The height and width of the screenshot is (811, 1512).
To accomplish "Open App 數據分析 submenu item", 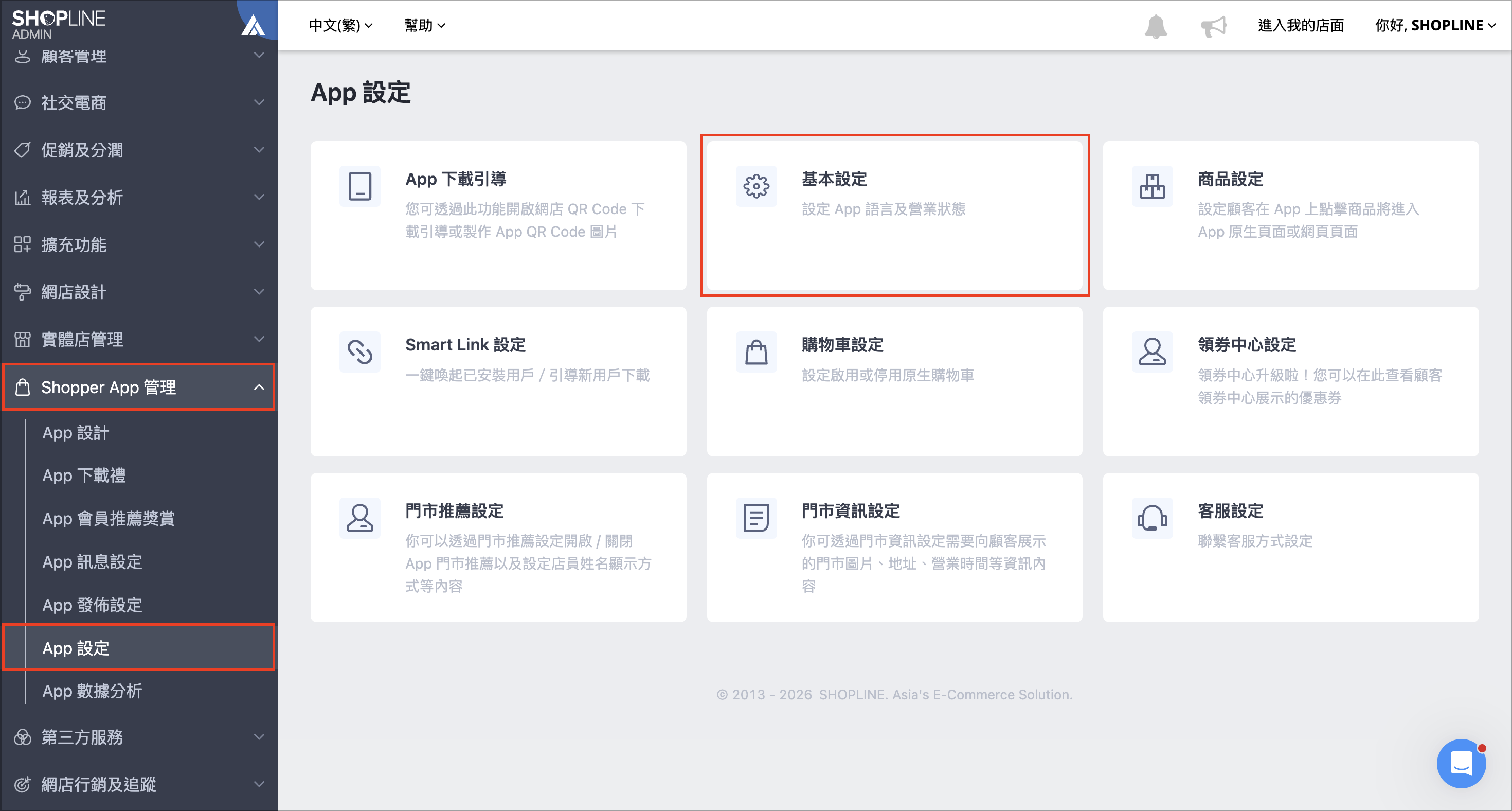I will (92, 691).
